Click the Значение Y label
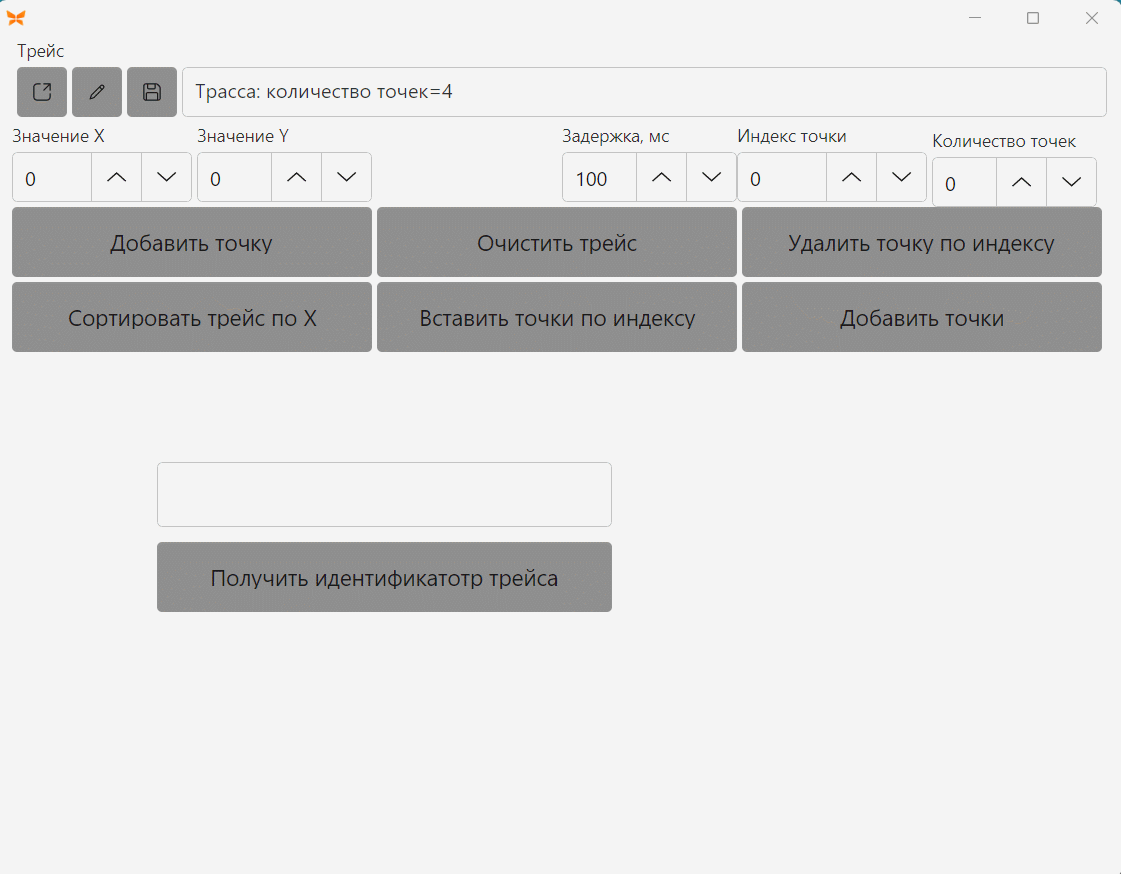This screenshot has height=874, width=1121. click(243, 136)
